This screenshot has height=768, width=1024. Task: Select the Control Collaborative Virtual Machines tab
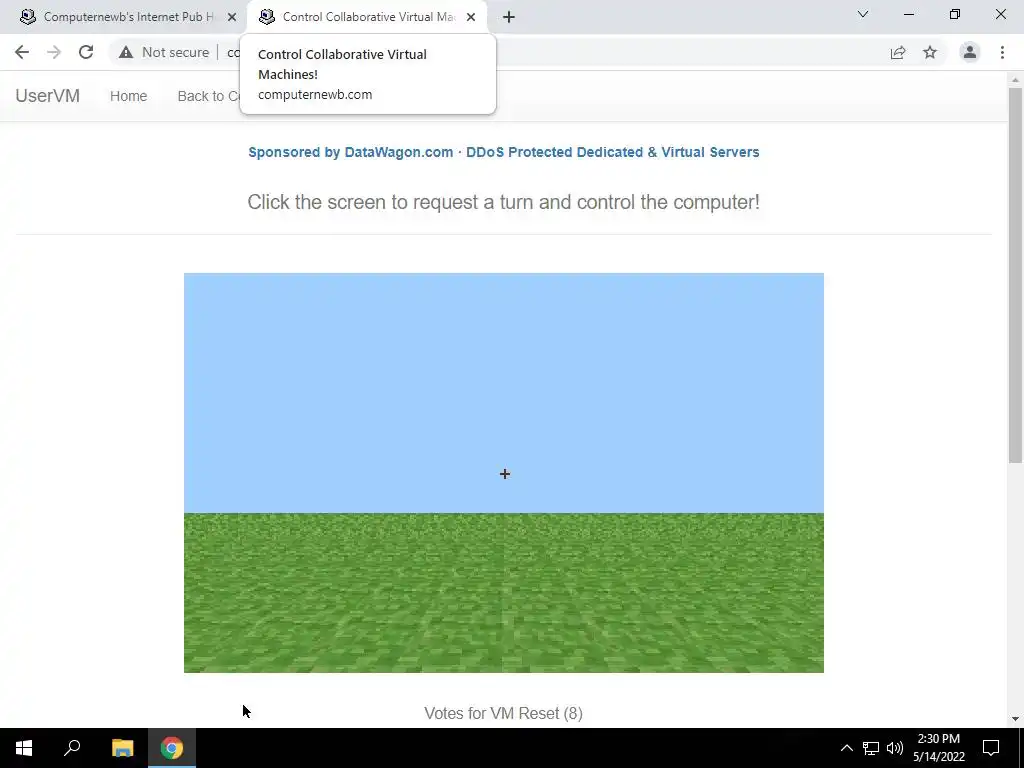(x=366, y=17)
